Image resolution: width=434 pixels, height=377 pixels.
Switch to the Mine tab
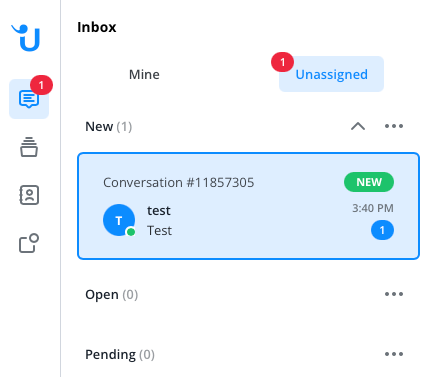(x=144, y=74)
